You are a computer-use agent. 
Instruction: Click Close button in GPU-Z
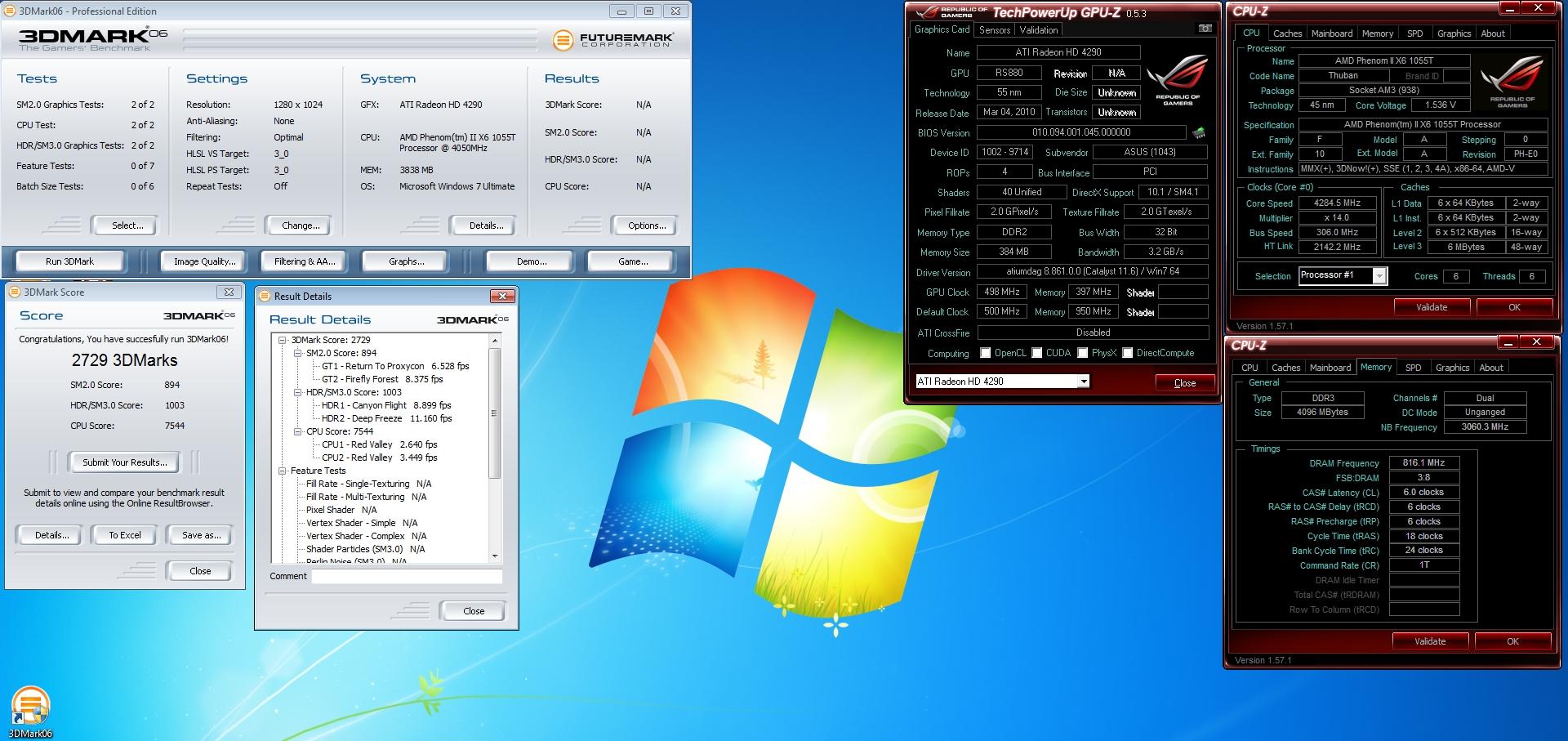pyautogui.click(x=1184, y=382)
